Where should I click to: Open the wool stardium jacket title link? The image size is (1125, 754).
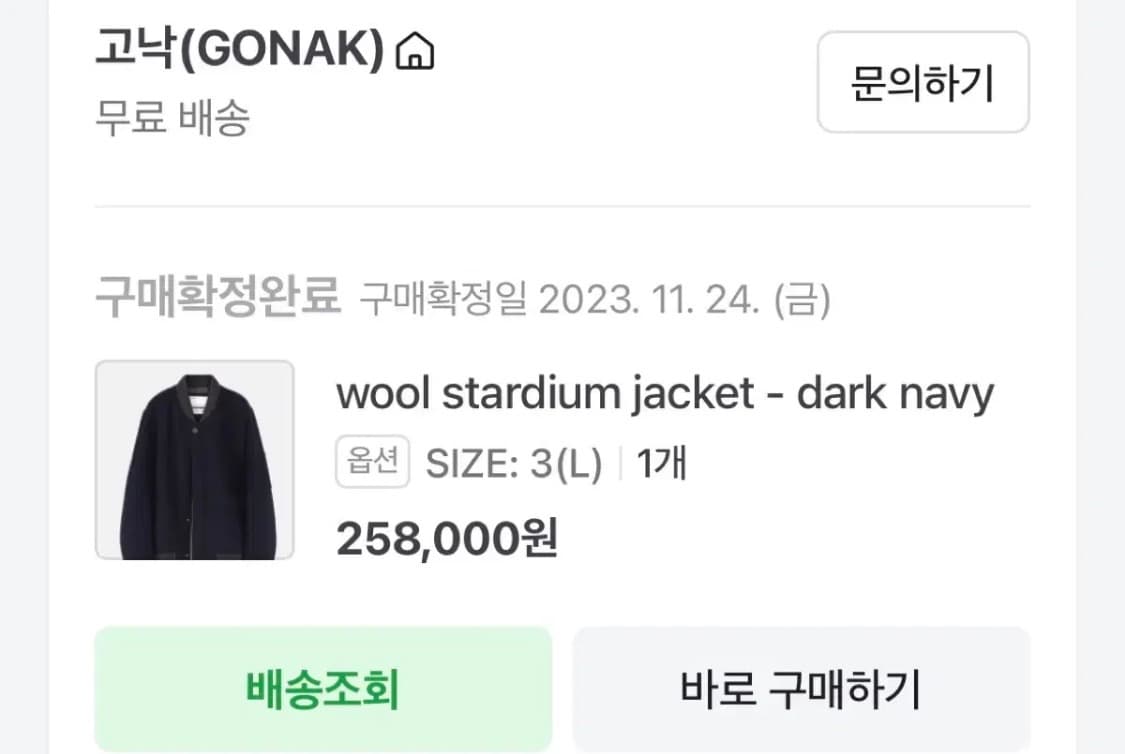(x=664, y=394)
